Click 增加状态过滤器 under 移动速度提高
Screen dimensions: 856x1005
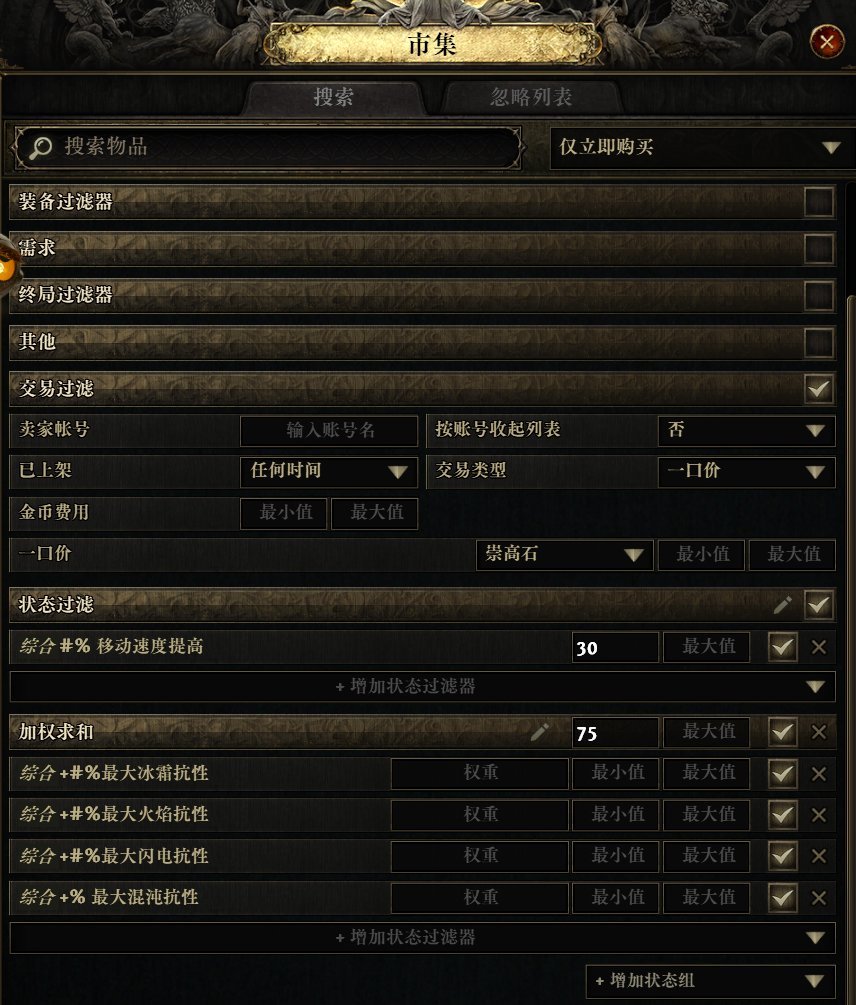422,686
